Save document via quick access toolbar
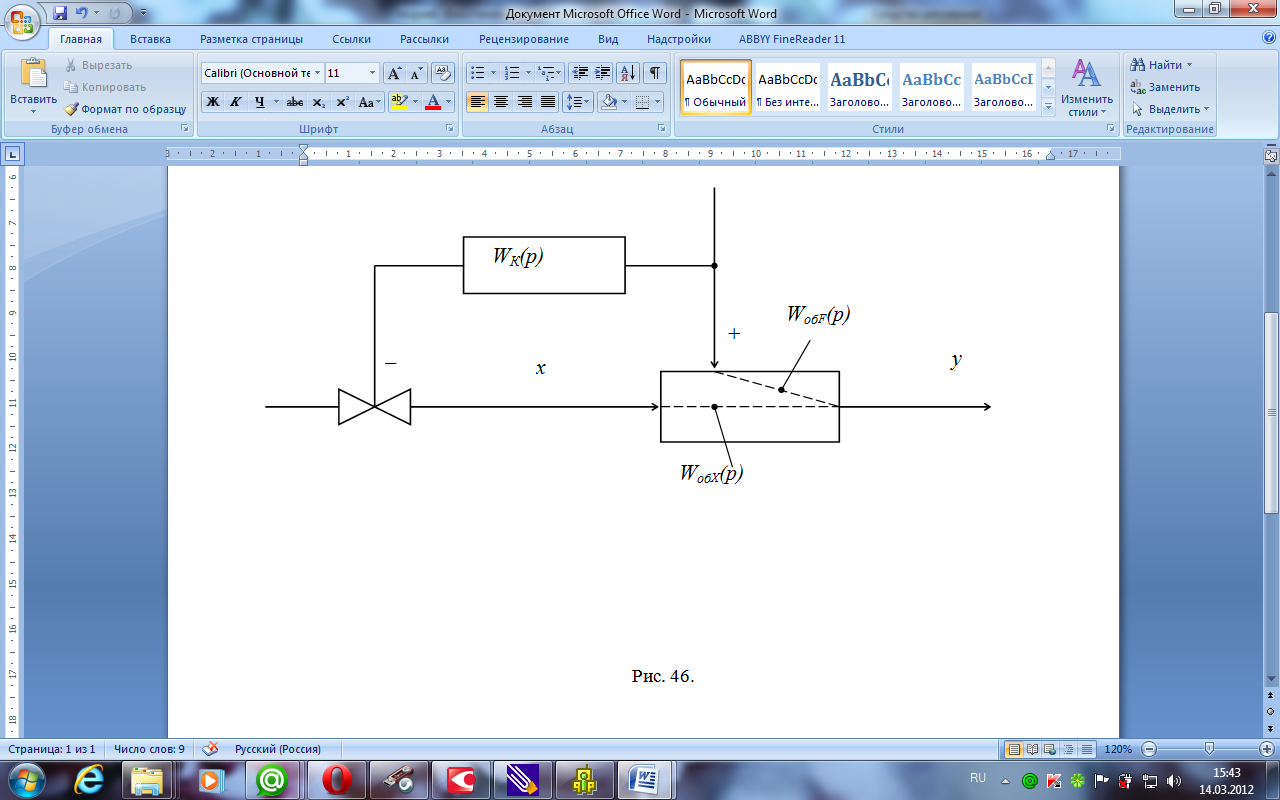1280x800 pixels. click(60, 13)
